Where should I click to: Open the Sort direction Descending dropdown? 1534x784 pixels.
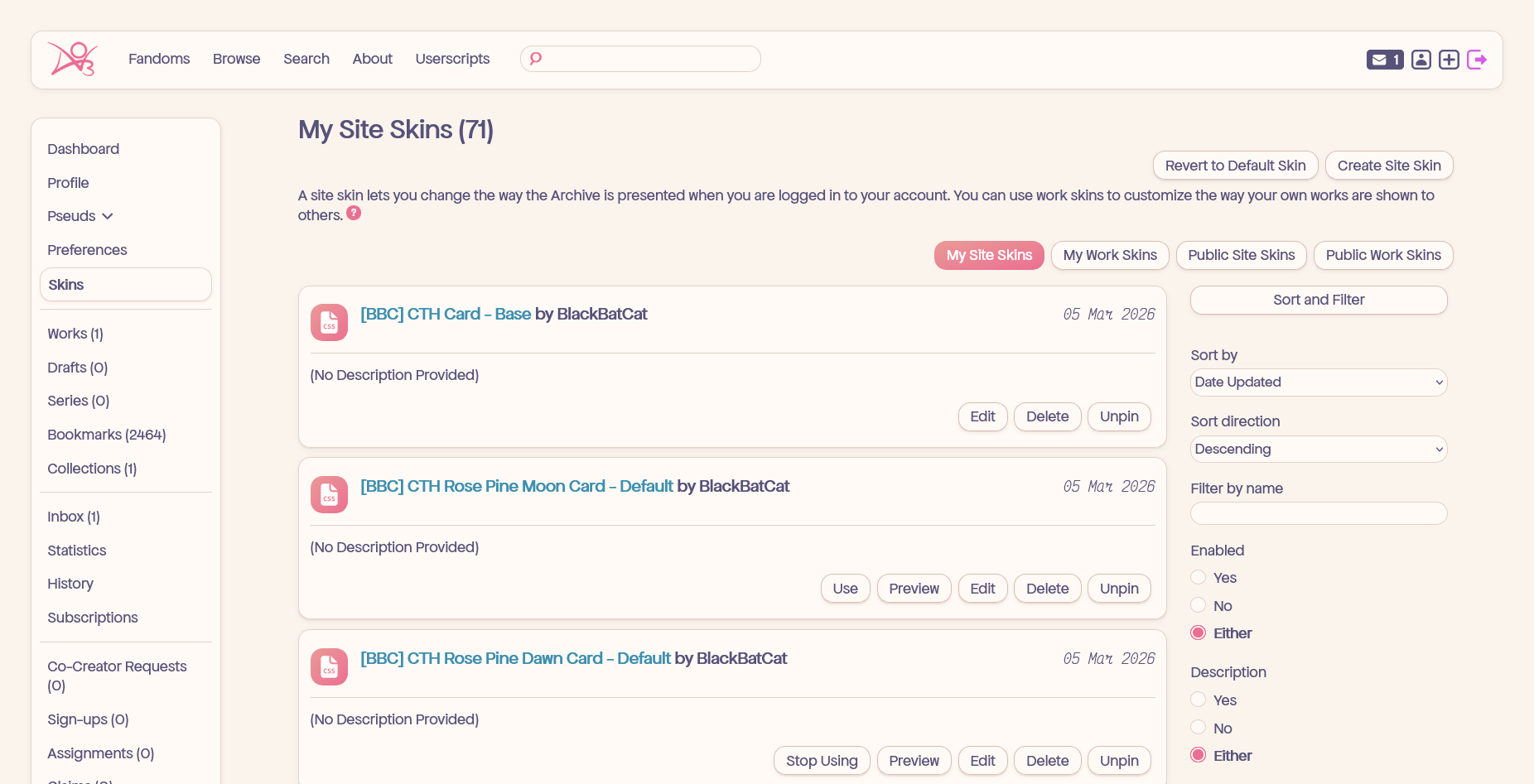[1319, 450]
